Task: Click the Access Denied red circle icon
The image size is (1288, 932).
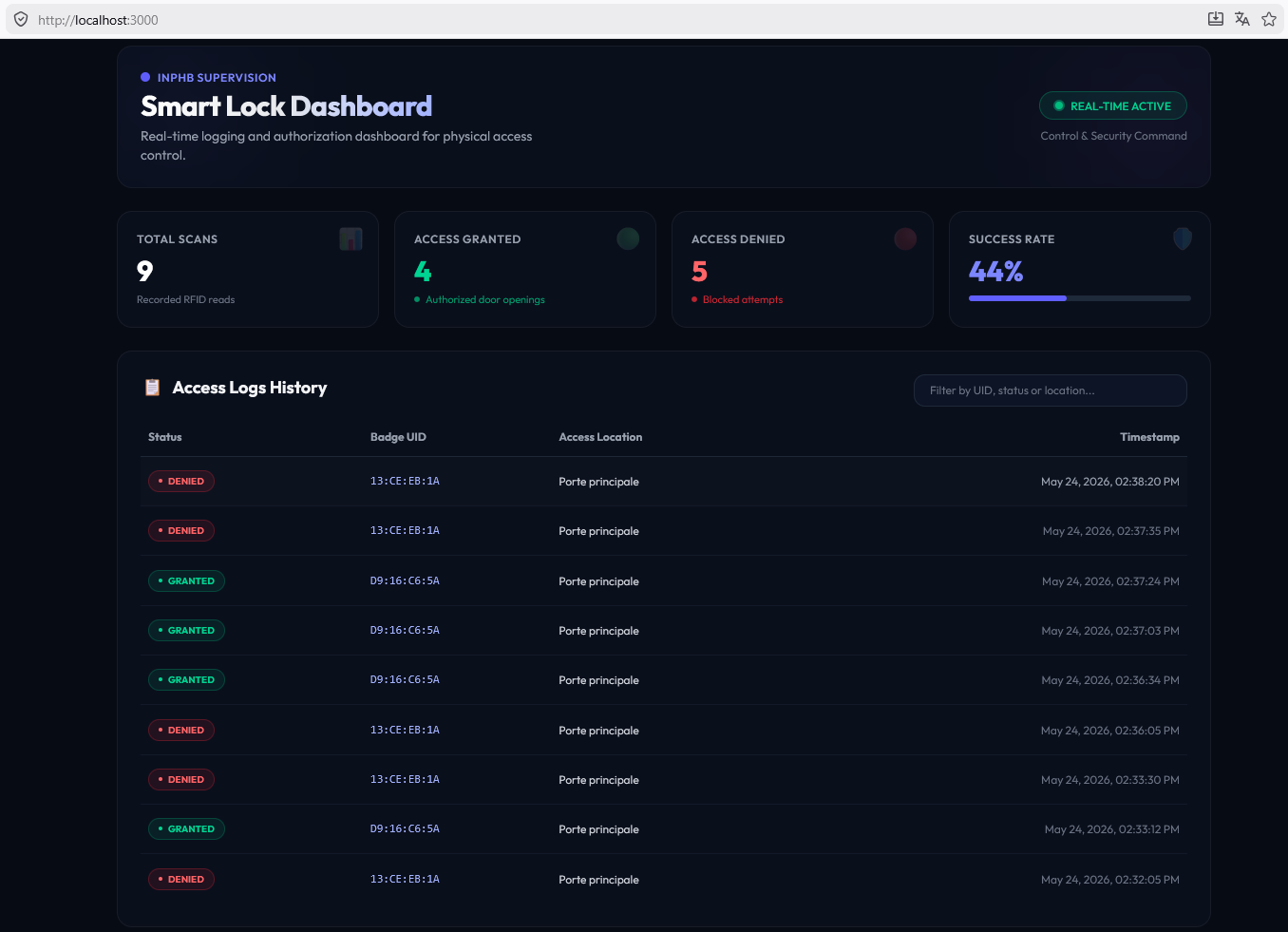Action: click(x=905, y=239)
